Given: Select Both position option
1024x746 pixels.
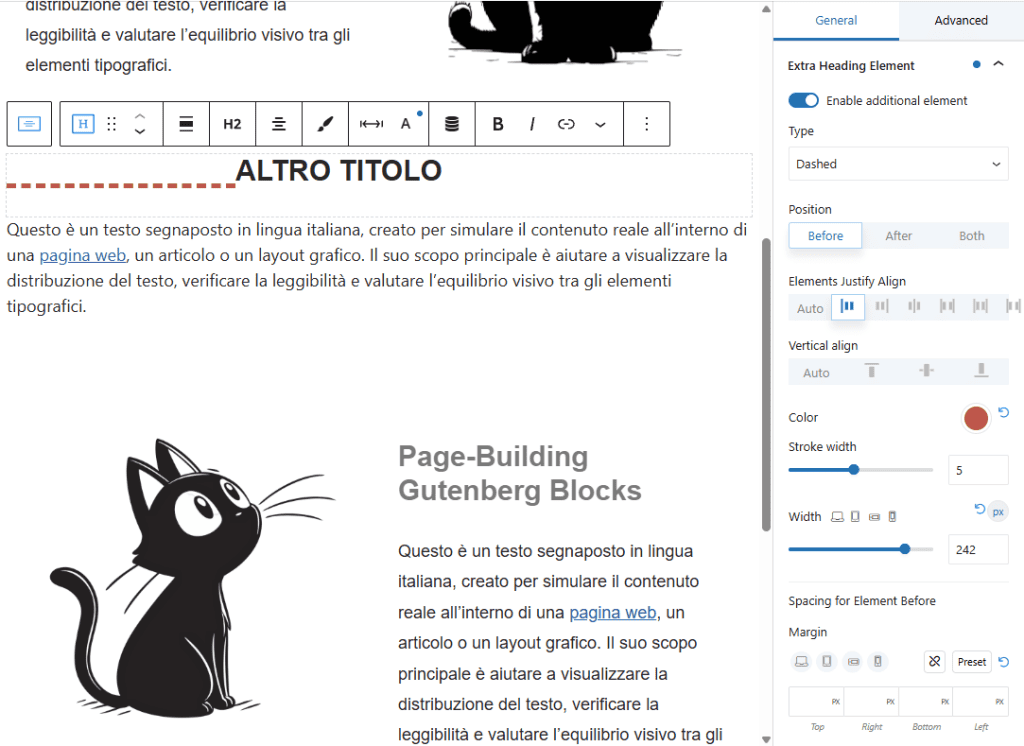Looking at the screenshot, I should click(x=972, y=236).
